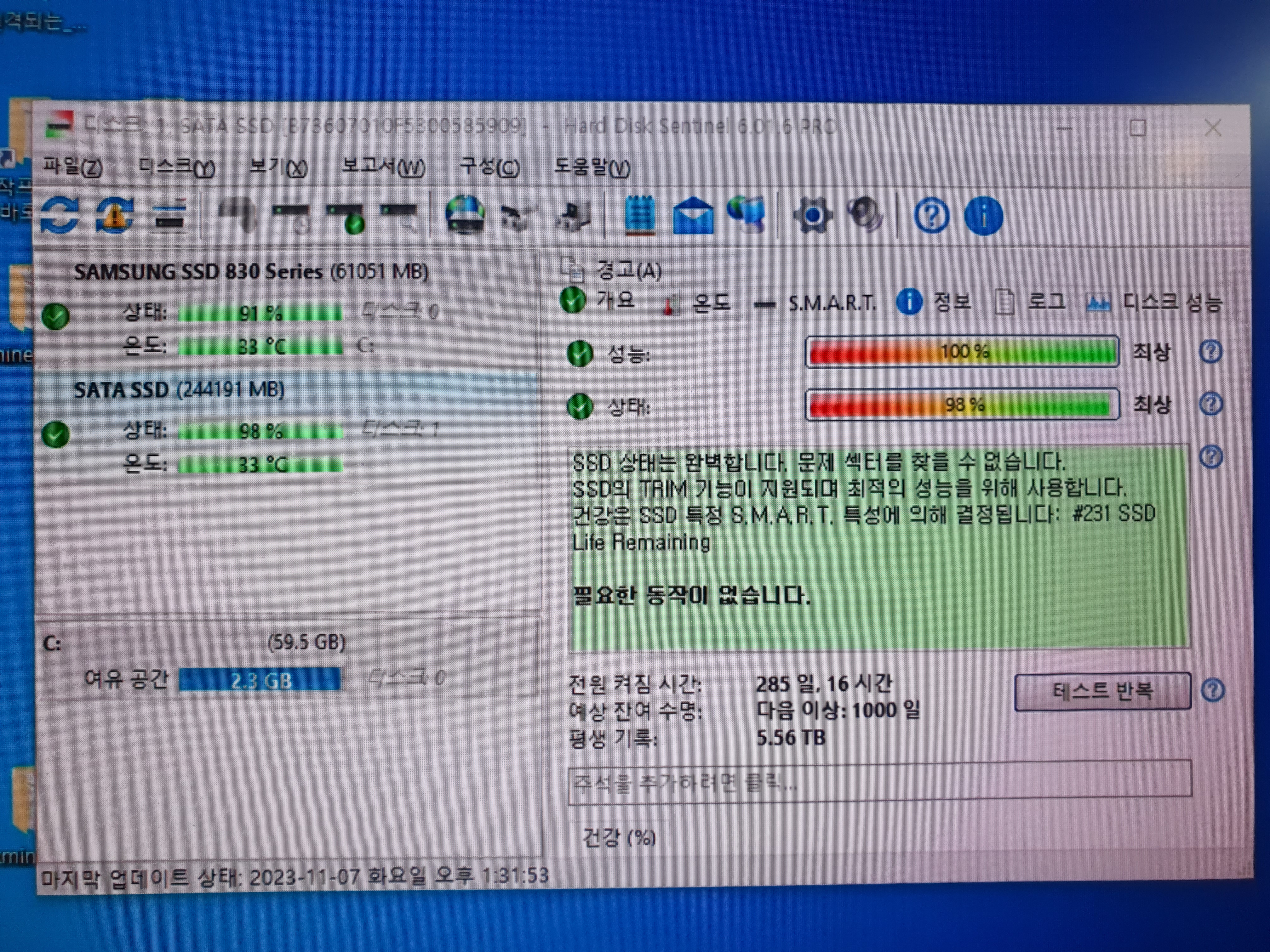Click the help icon beside 상태 bar
Image resolution: width=1270 pixels, height=952 pixels.
click(x=1211, y=404)
